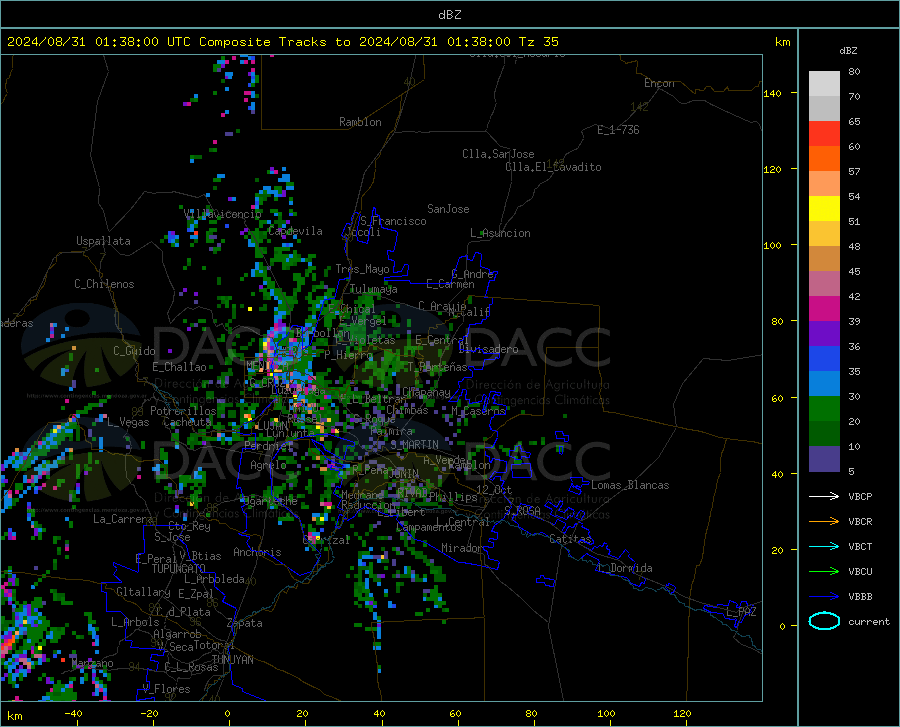Select the green VBCU arrow symbol
The height and width of the screenshot is (727, 900).
[824, 572]
